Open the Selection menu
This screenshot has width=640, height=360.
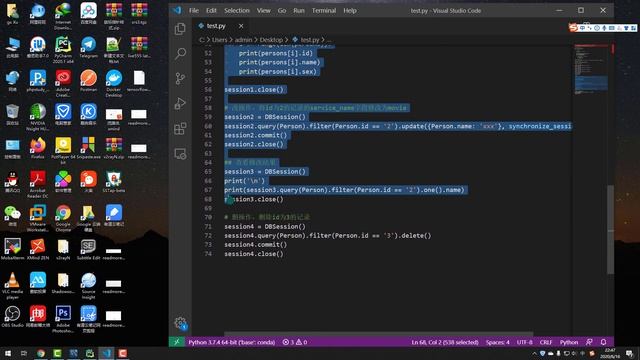237,11
